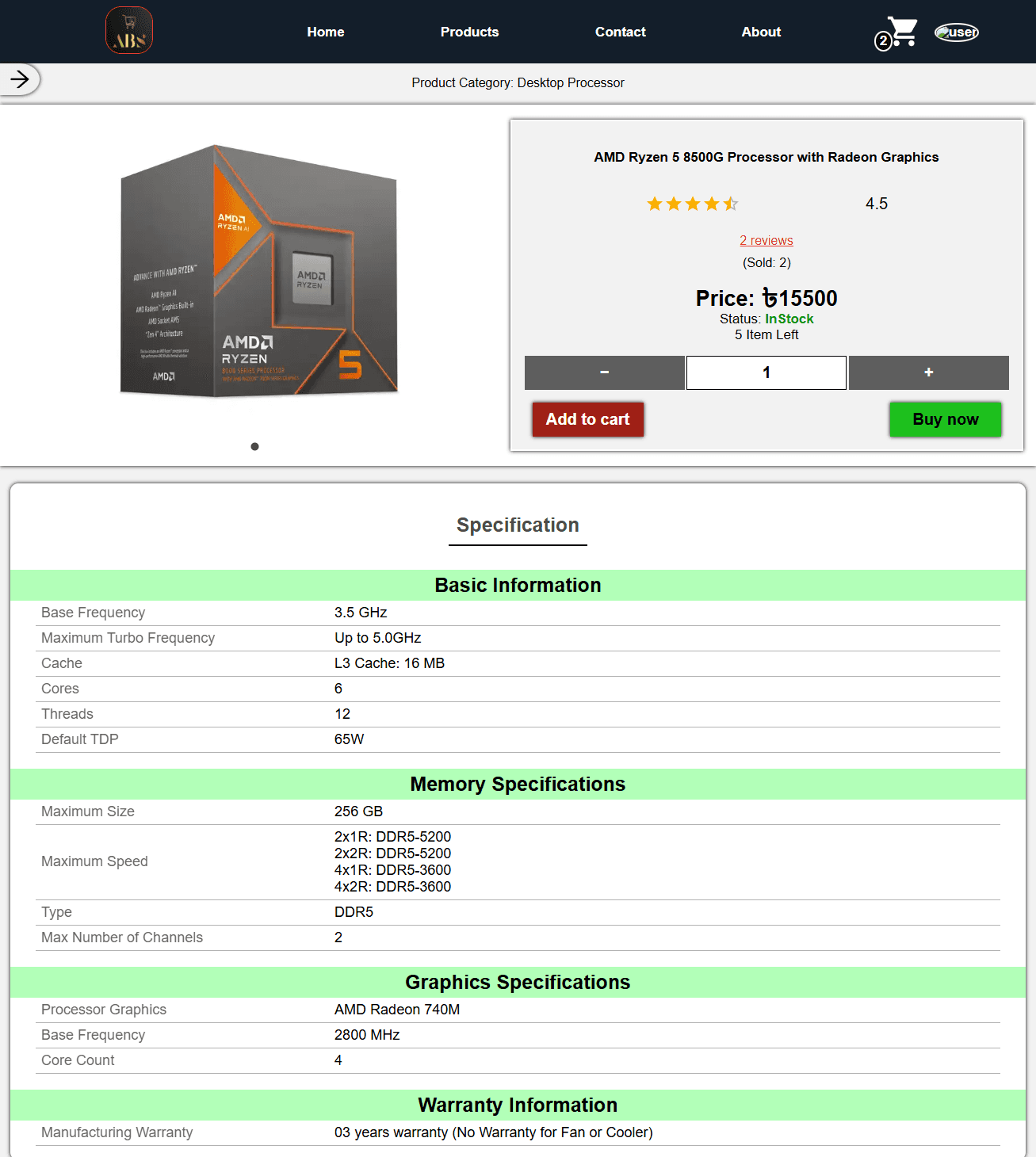Click the Memory Specifications section header
The height and width of the screenshot is (1157, 1036).
point(518,784)
